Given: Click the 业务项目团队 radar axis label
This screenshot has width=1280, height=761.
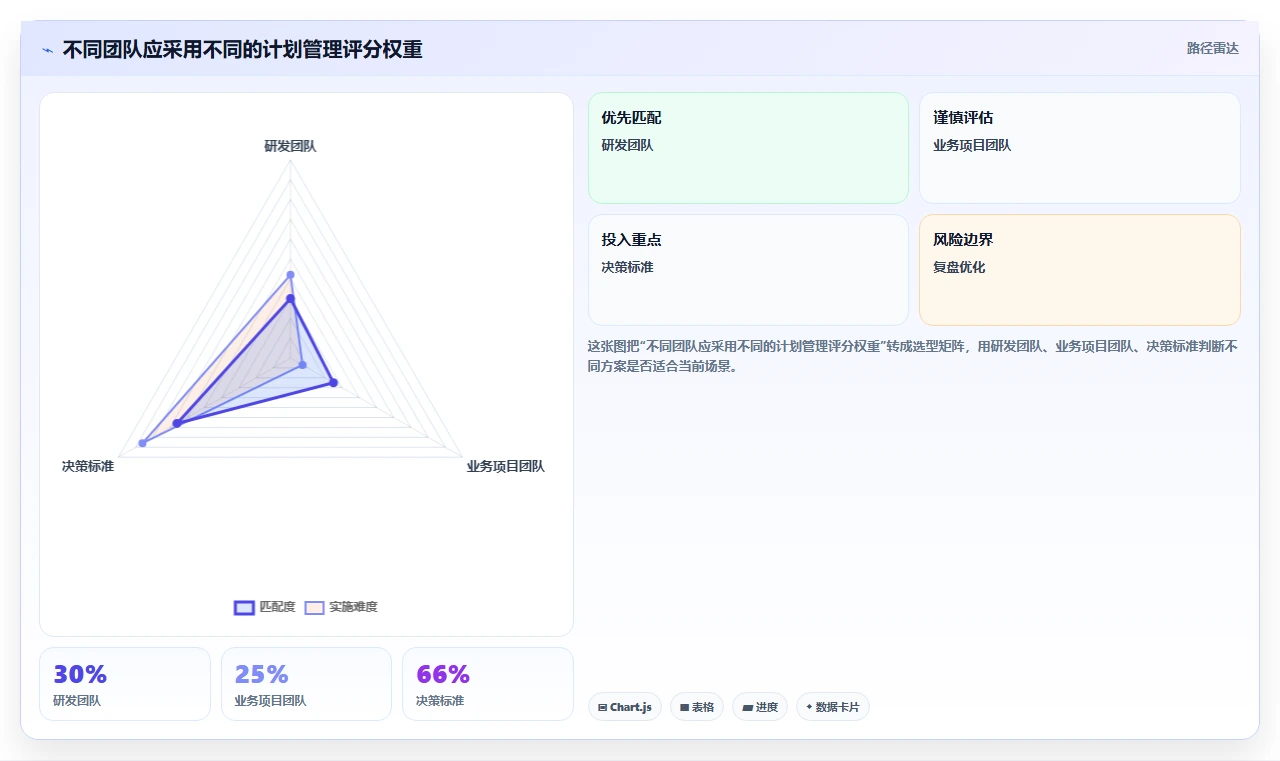Looking at the screenshot, I should click(x=506, y=466).
